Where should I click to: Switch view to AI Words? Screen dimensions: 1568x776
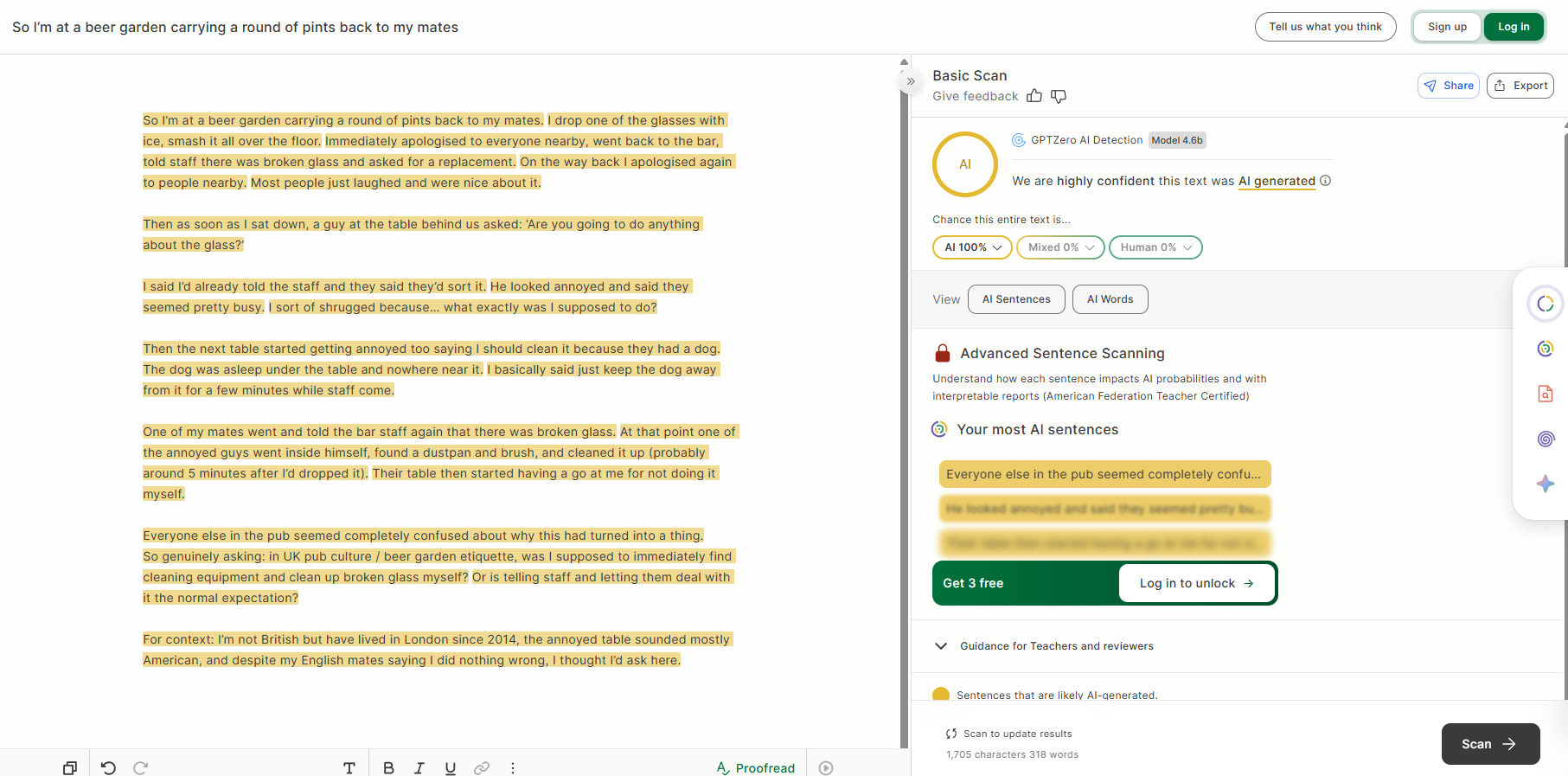pyautogui.click(x=1110, y=299)
